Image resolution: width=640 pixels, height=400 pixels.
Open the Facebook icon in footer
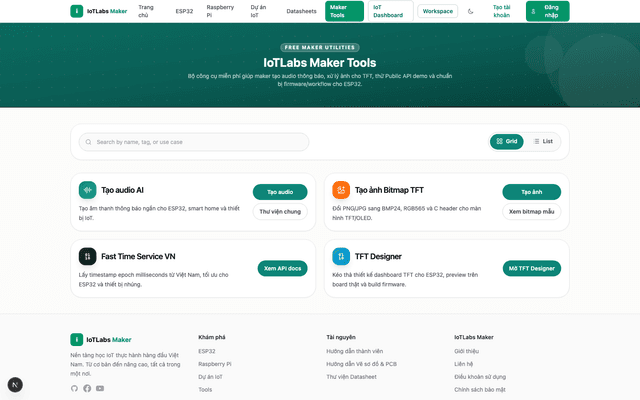[87, 388]
